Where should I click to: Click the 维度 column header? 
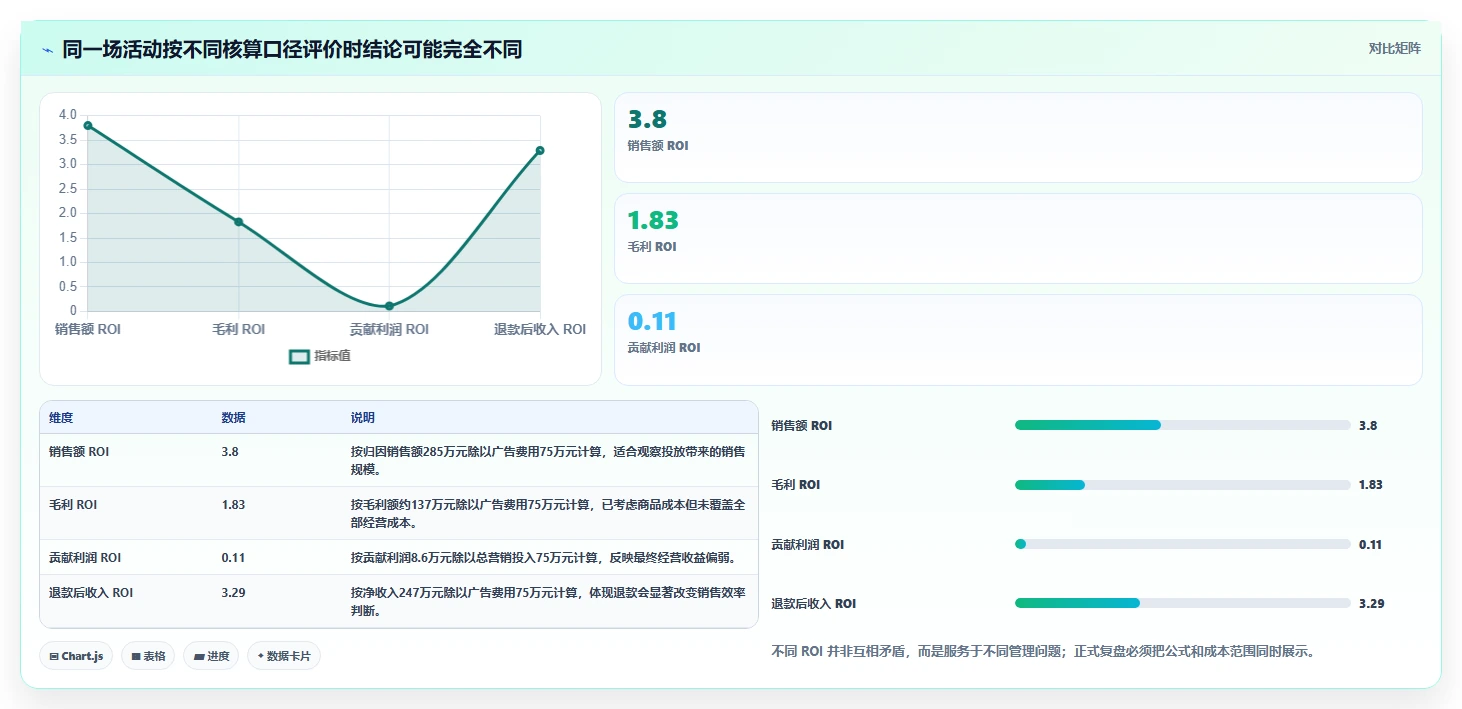pyautogui.click(x=61, y=417)
